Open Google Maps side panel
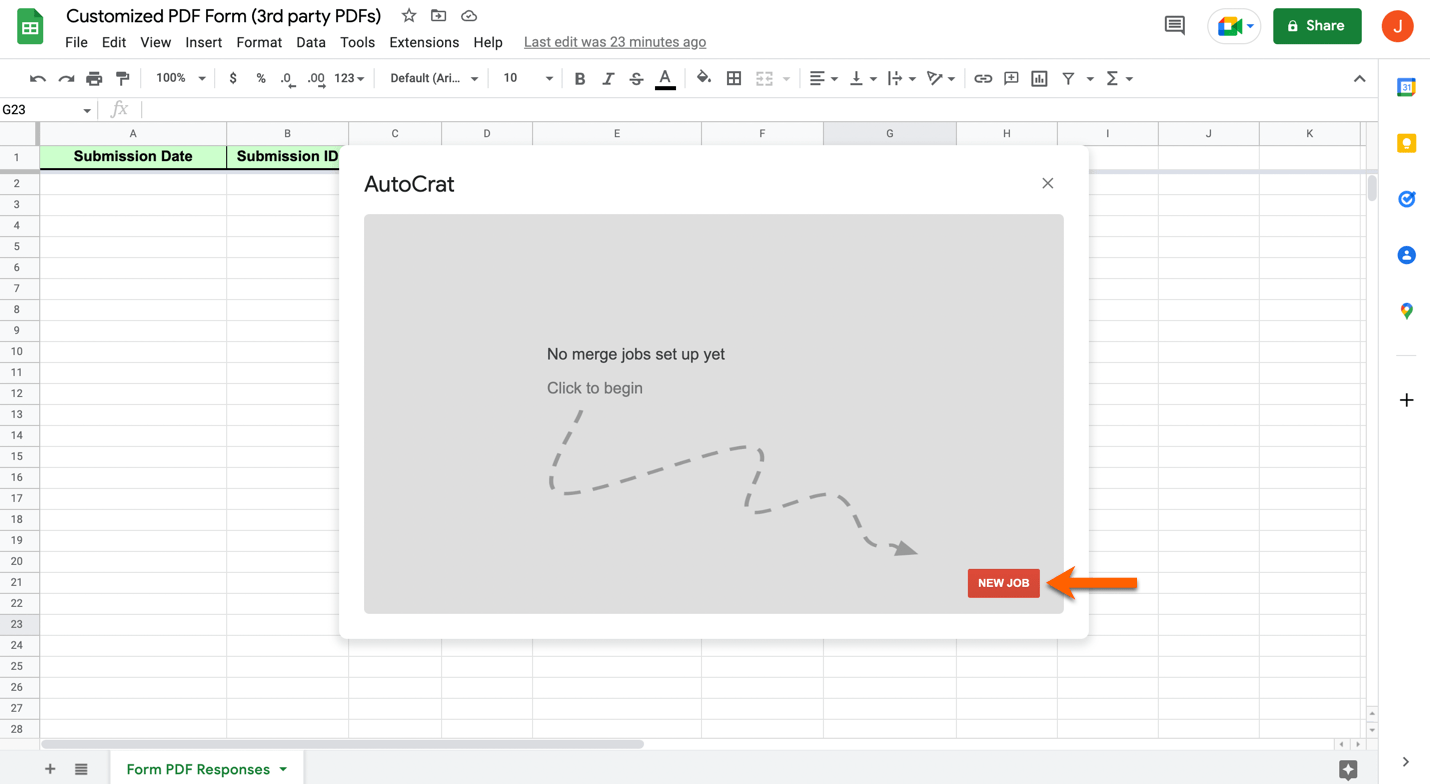1430x784 pixels. pyautogui.click(x=1406, y=311)
